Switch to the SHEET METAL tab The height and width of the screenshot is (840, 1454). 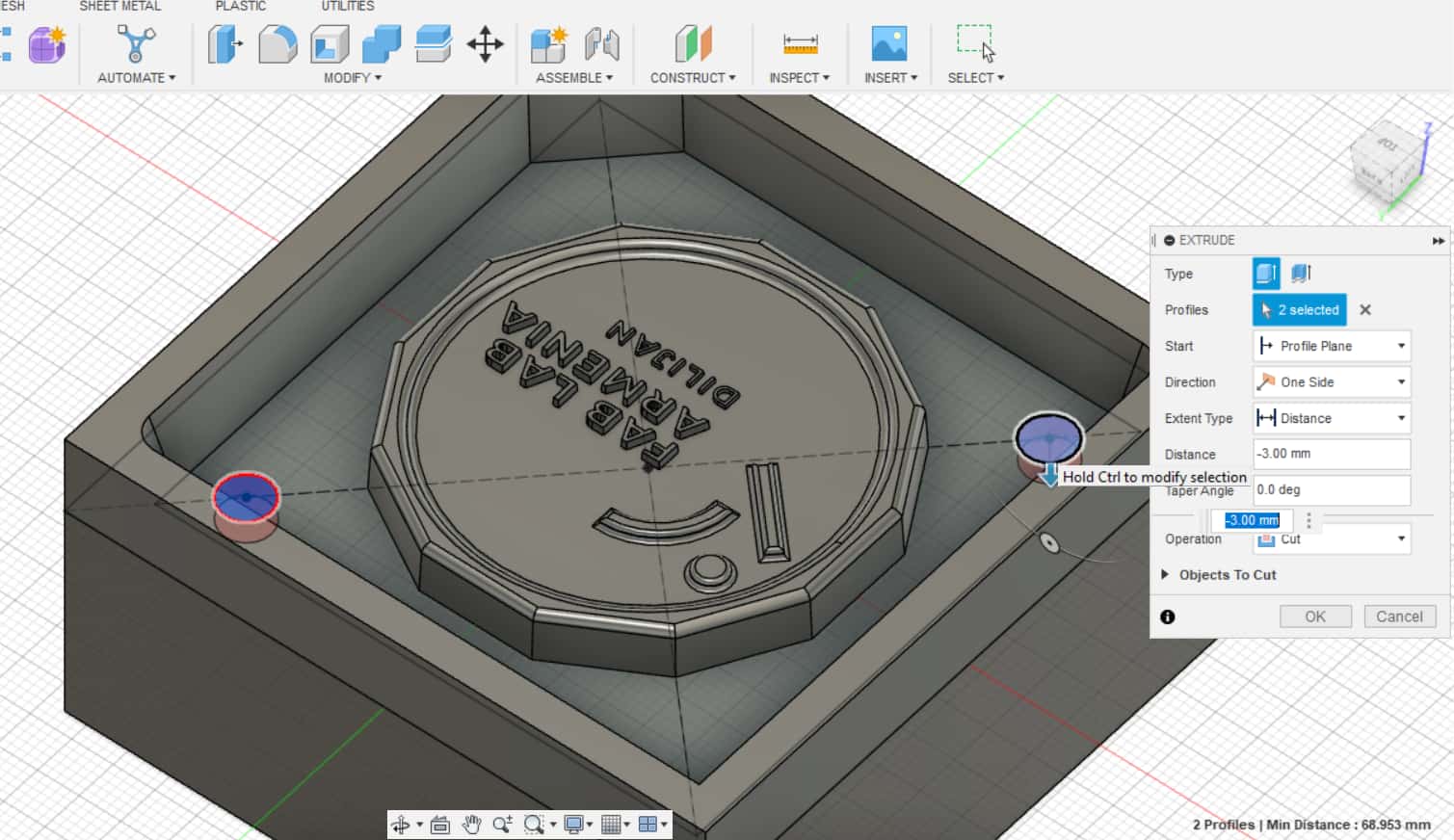pyautogui.click(x=120, y=7)
